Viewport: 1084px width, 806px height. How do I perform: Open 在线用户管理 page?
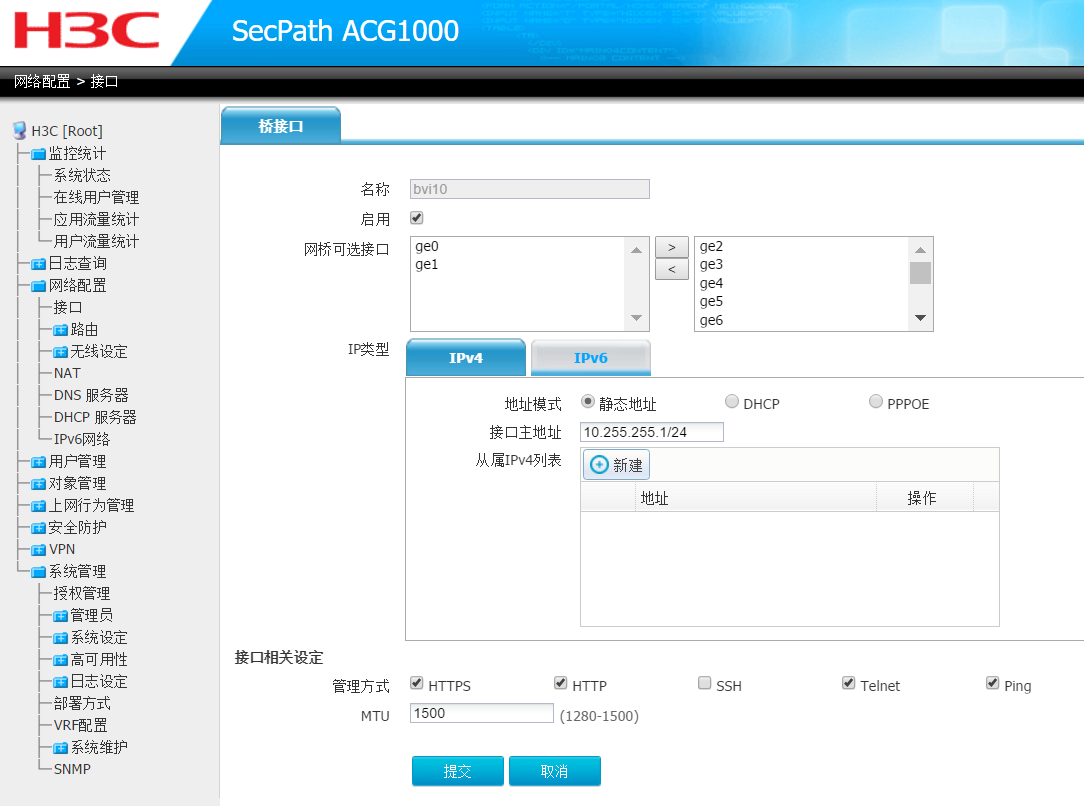[96, 198]
